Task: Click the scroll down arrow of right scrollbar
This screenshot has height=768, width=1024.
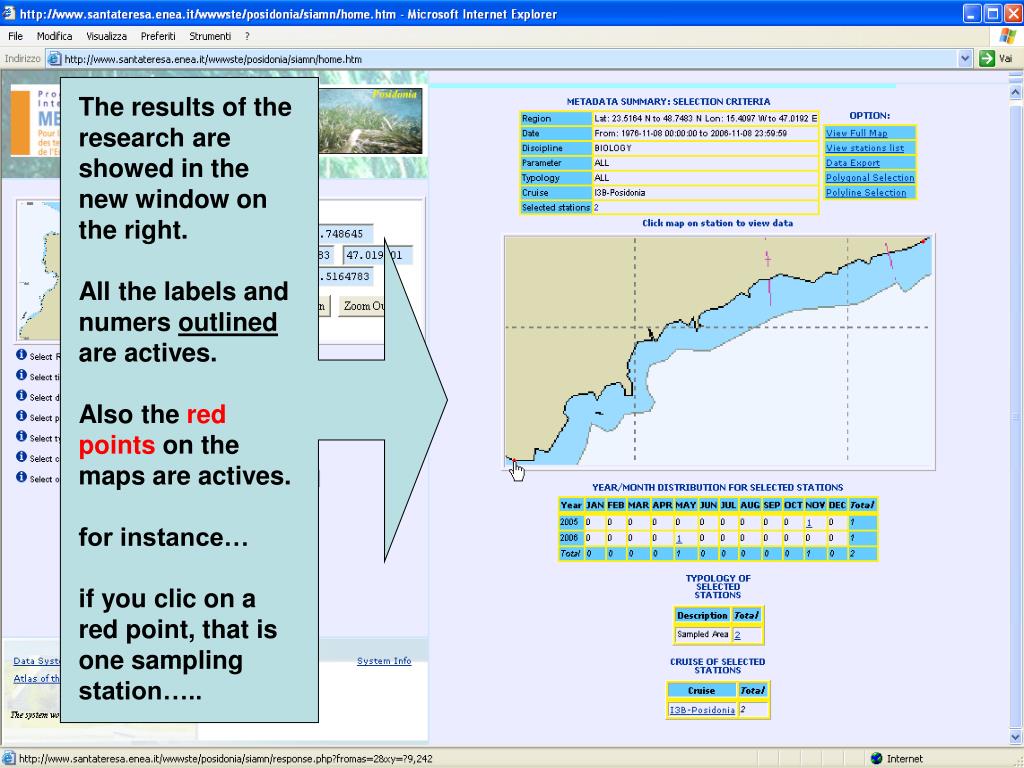Action: (1016, 737)
